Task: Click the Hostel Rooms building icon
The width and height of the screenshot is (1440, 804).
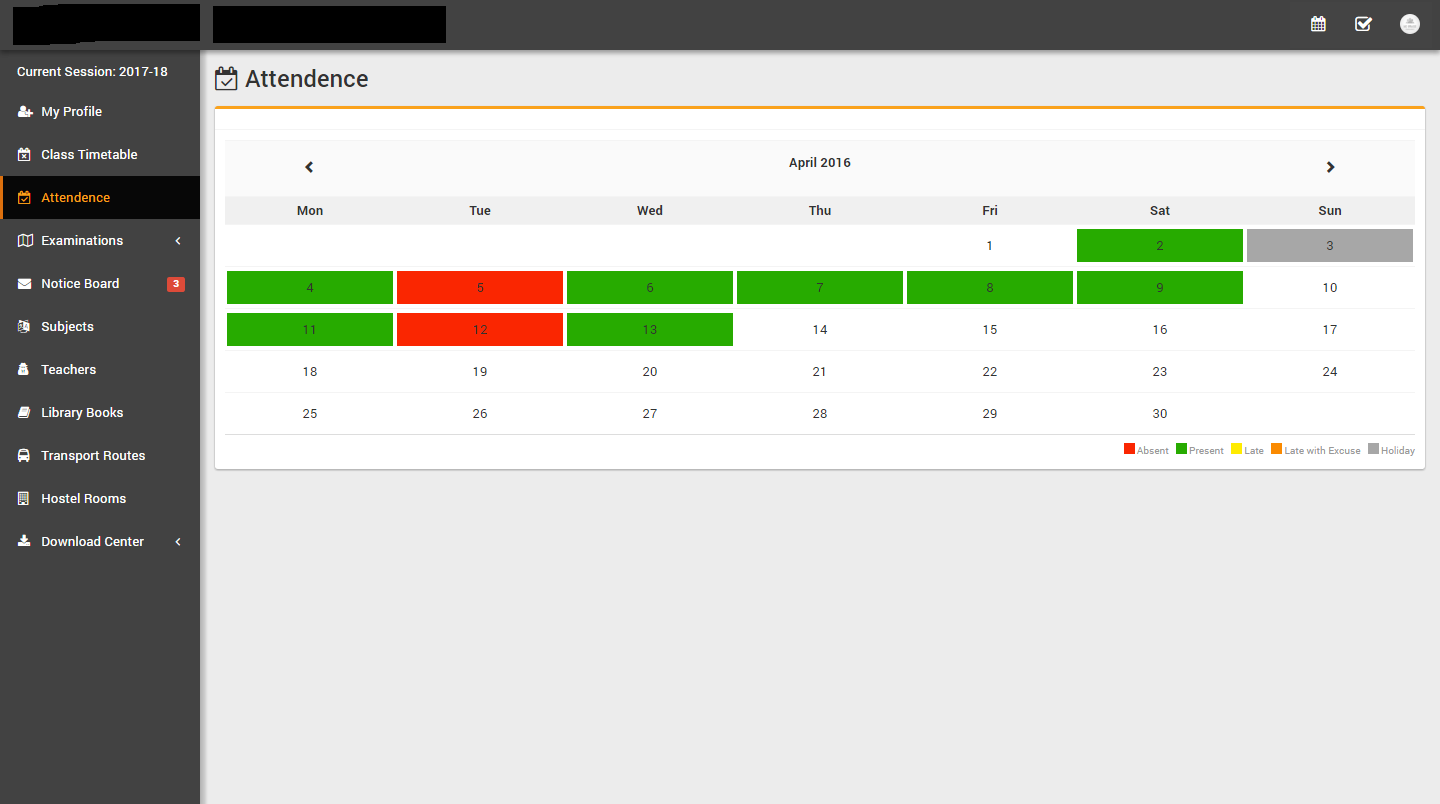Action: point(25,499)
